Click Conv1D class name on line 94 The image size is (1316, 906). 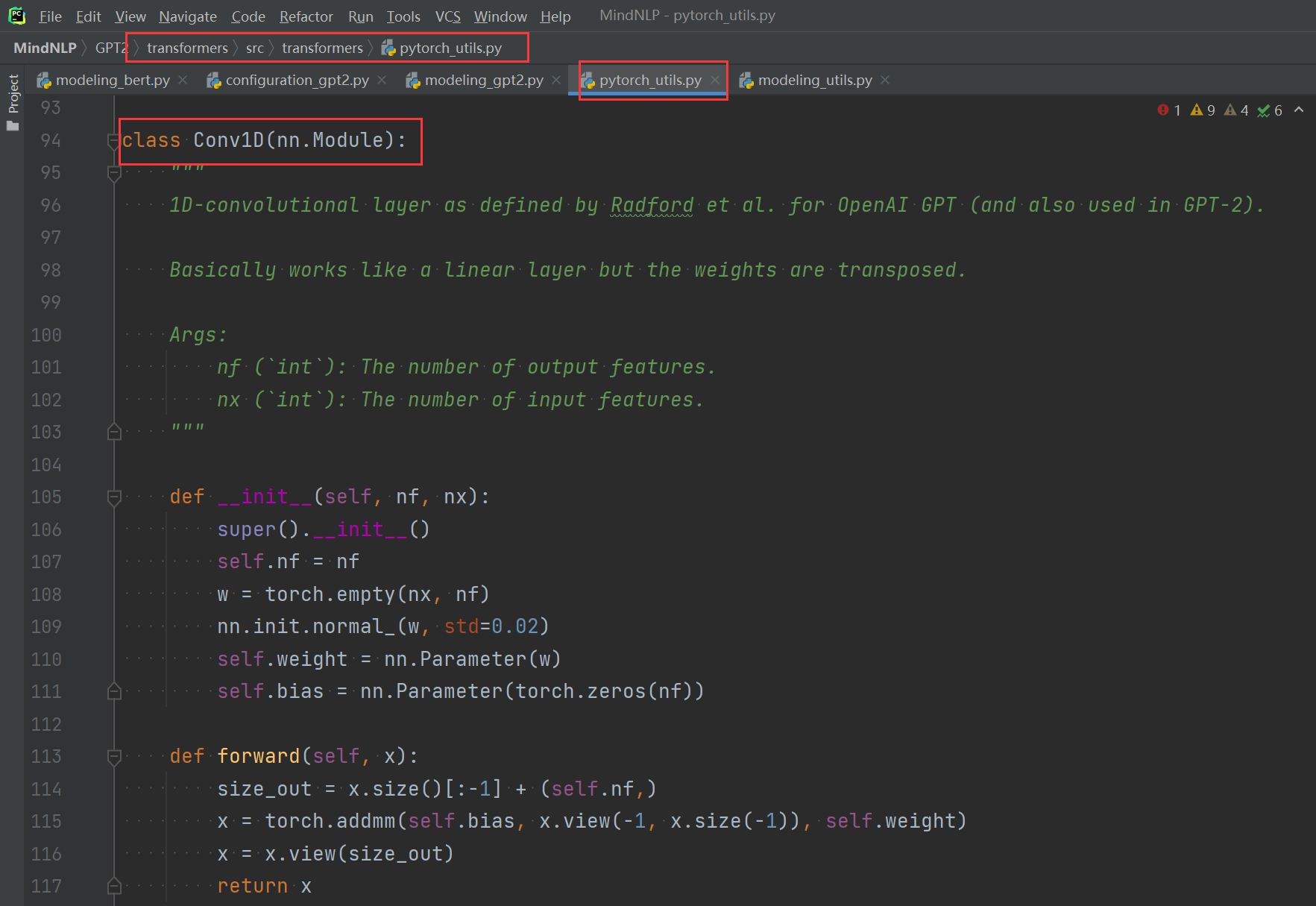coord(229,140)
